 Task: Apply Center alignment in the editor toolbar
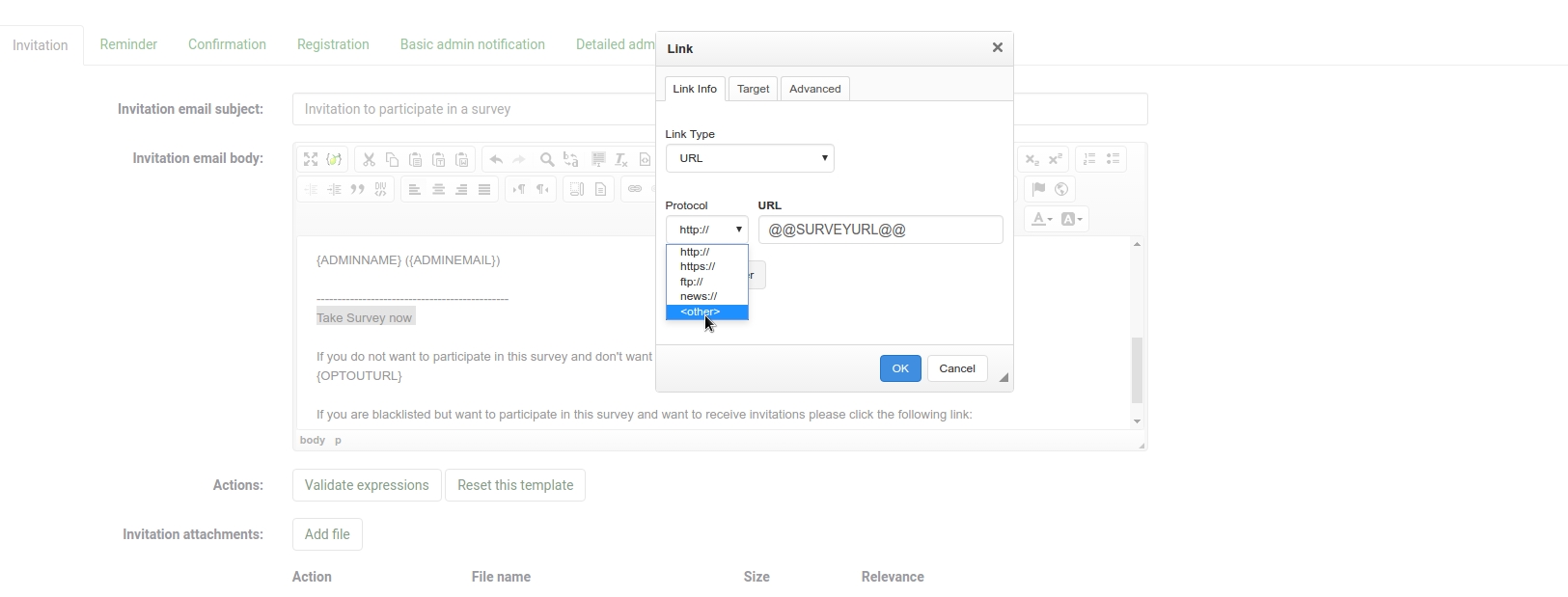(438, 190)
